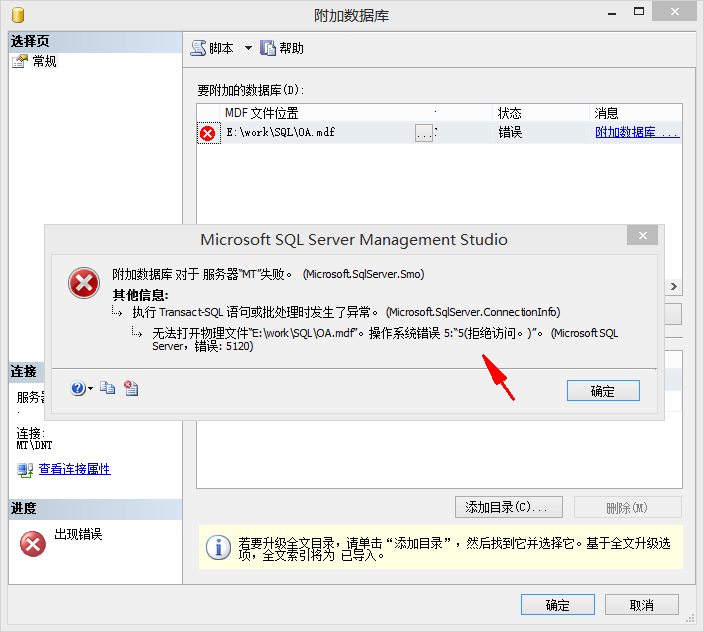Maximize the 附加数据库 window
The height and width of the screenshot is (632, 704).
[x=639, y=12]
